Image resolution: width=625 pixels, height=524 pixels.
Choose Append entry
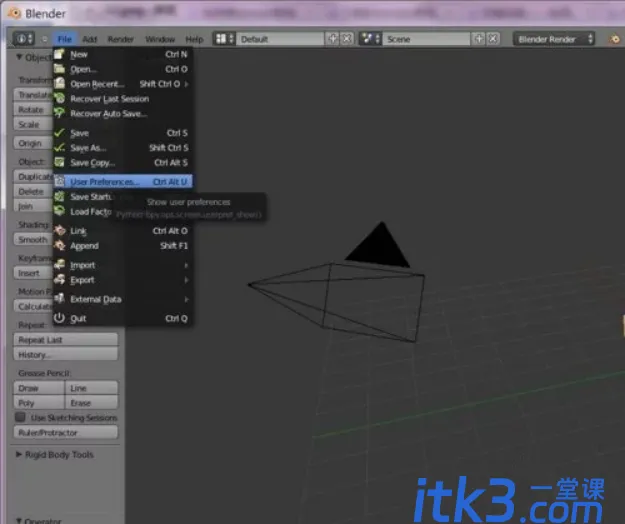click(123, 246)
